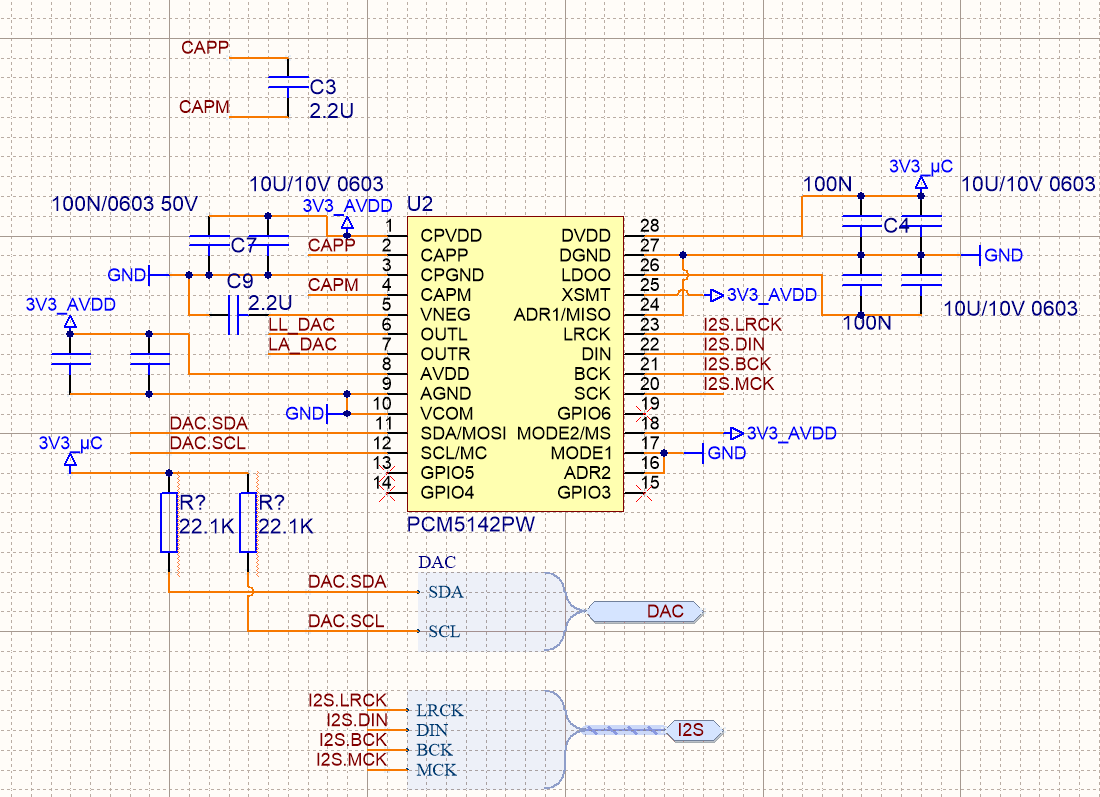The height and width of the screenshot is (797, 1100).
Task: Click 10U/10V 0603 text above C7
Action: (x=316, y=185)
